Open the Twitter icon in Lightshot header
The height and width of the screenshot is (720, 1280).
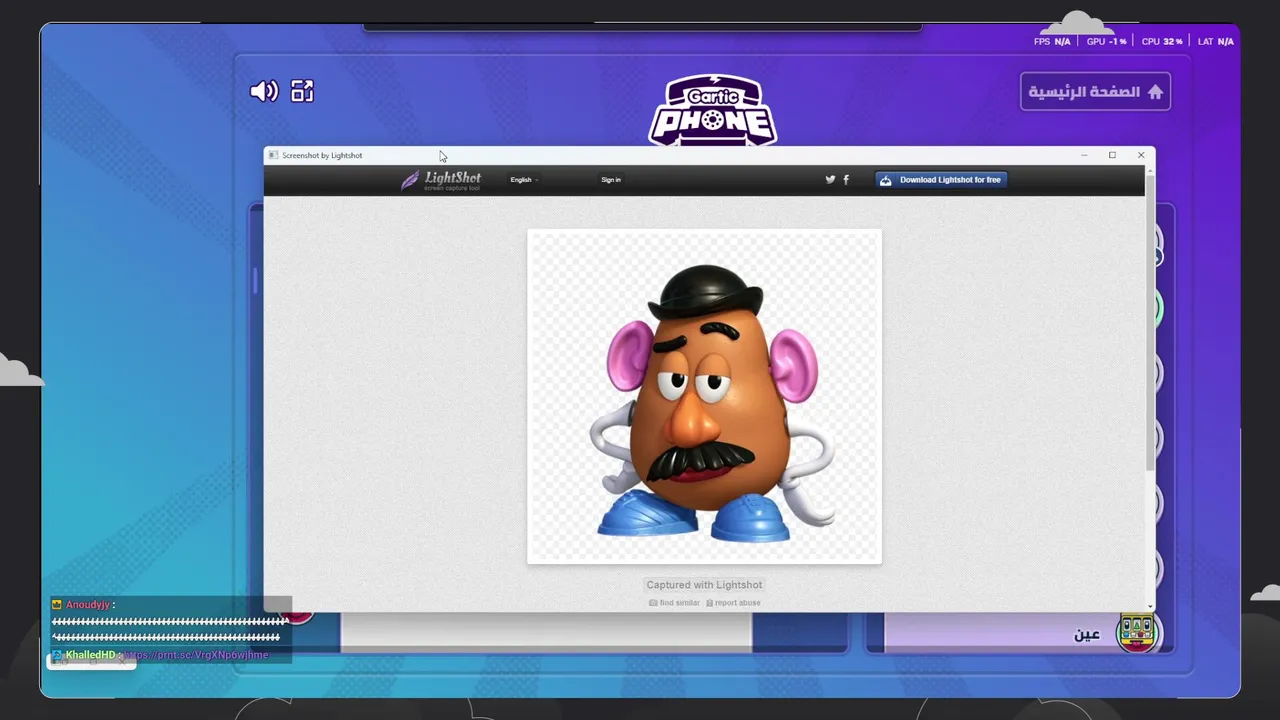(830, 180)
